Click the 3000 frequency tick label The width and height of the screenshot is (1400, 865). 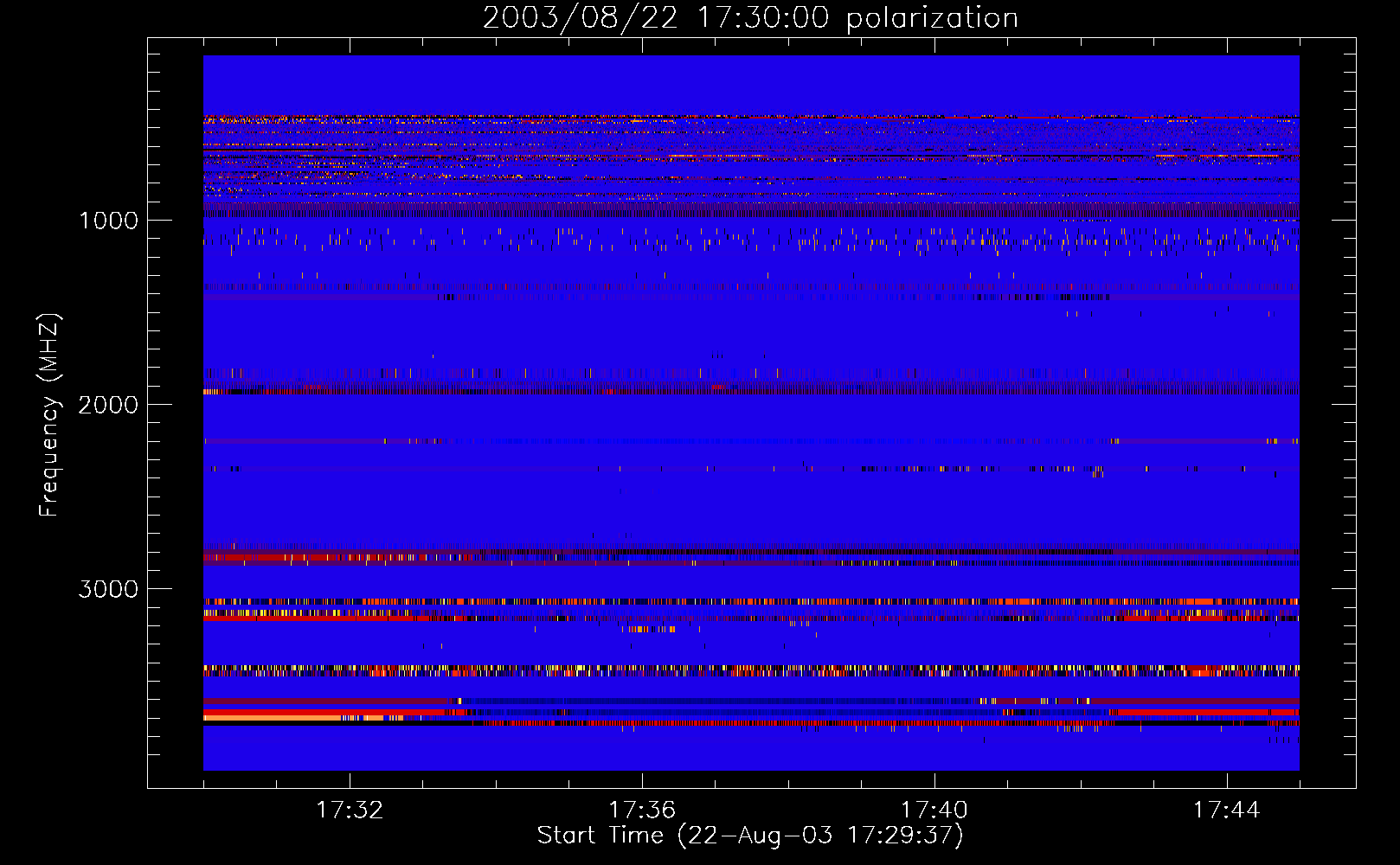click(108, 589)
